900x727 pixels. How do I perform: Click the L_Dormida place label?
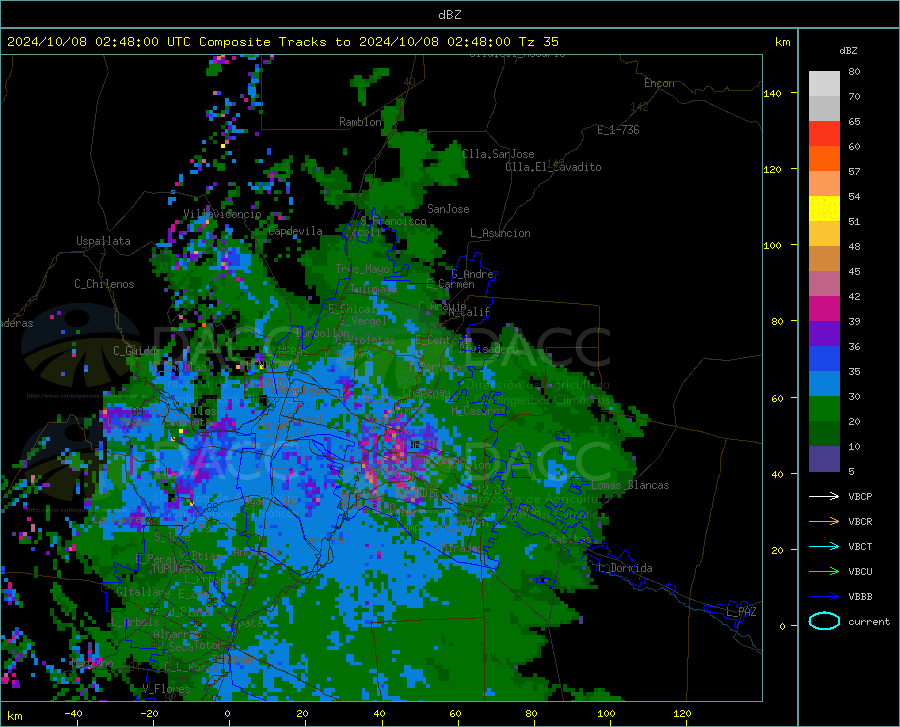625,568
